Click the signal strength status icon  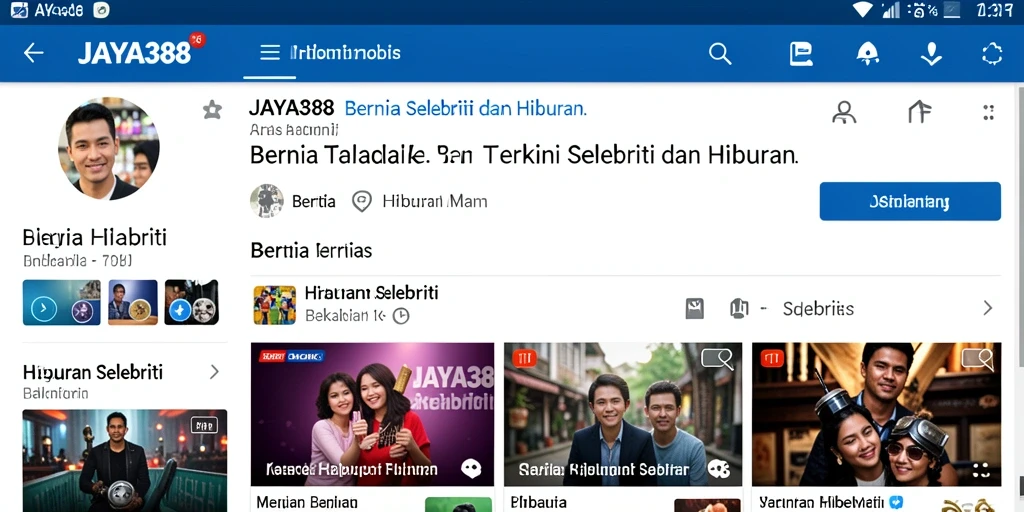[890, 10]
